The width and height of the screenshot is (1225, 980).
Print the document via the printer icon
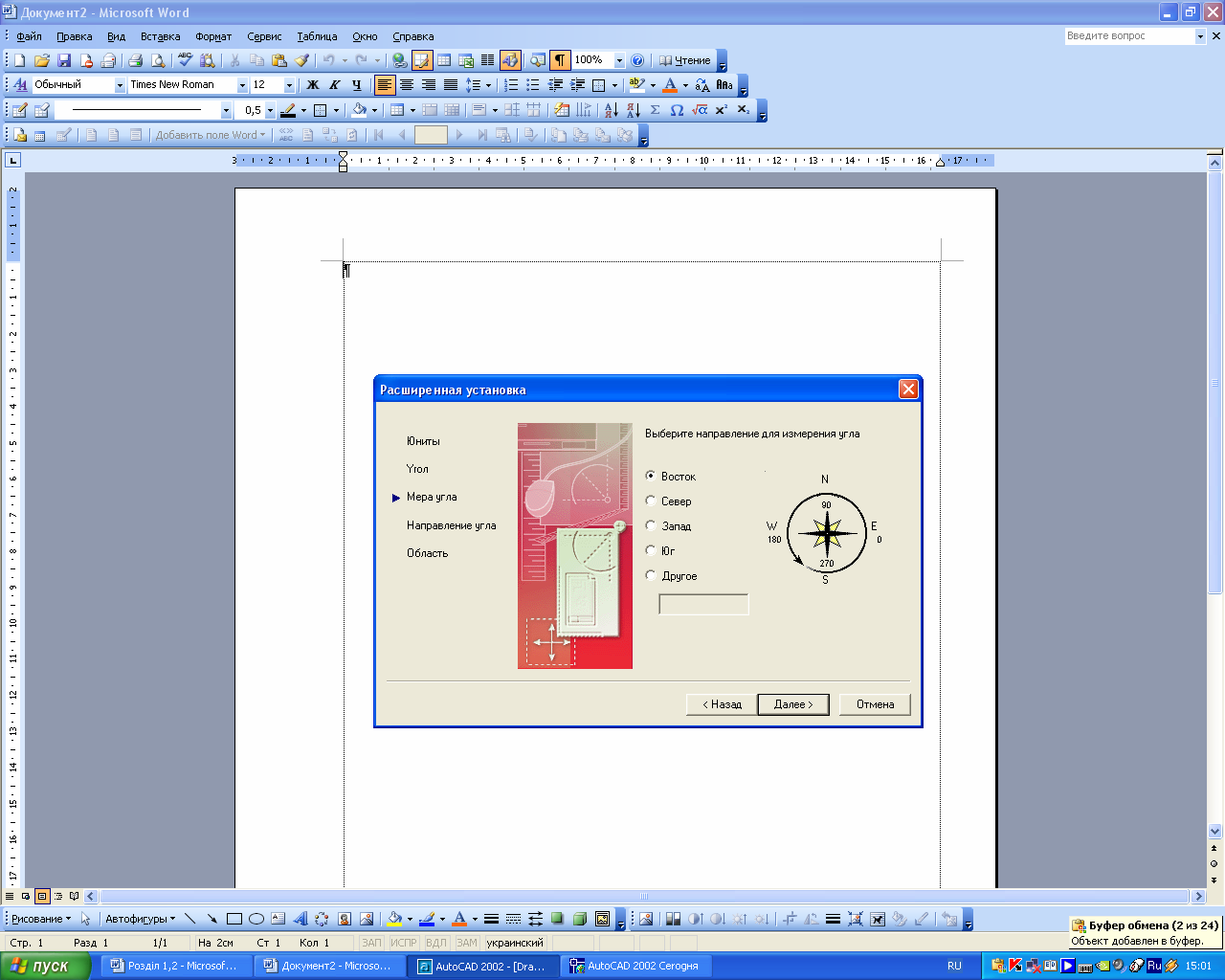[135, 60]
